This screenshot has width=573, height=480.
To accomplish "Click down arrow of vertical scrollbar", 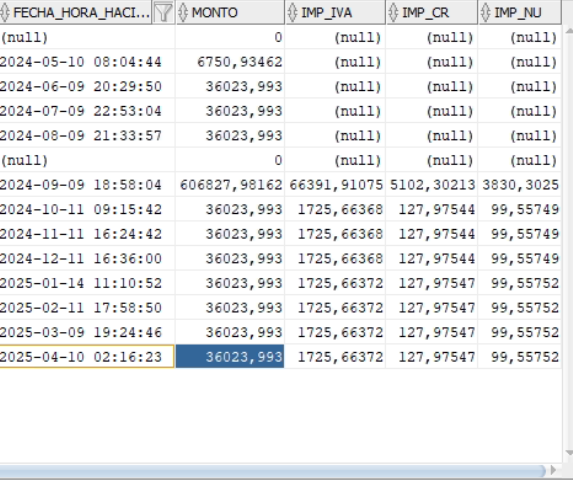I will (569, 453).
